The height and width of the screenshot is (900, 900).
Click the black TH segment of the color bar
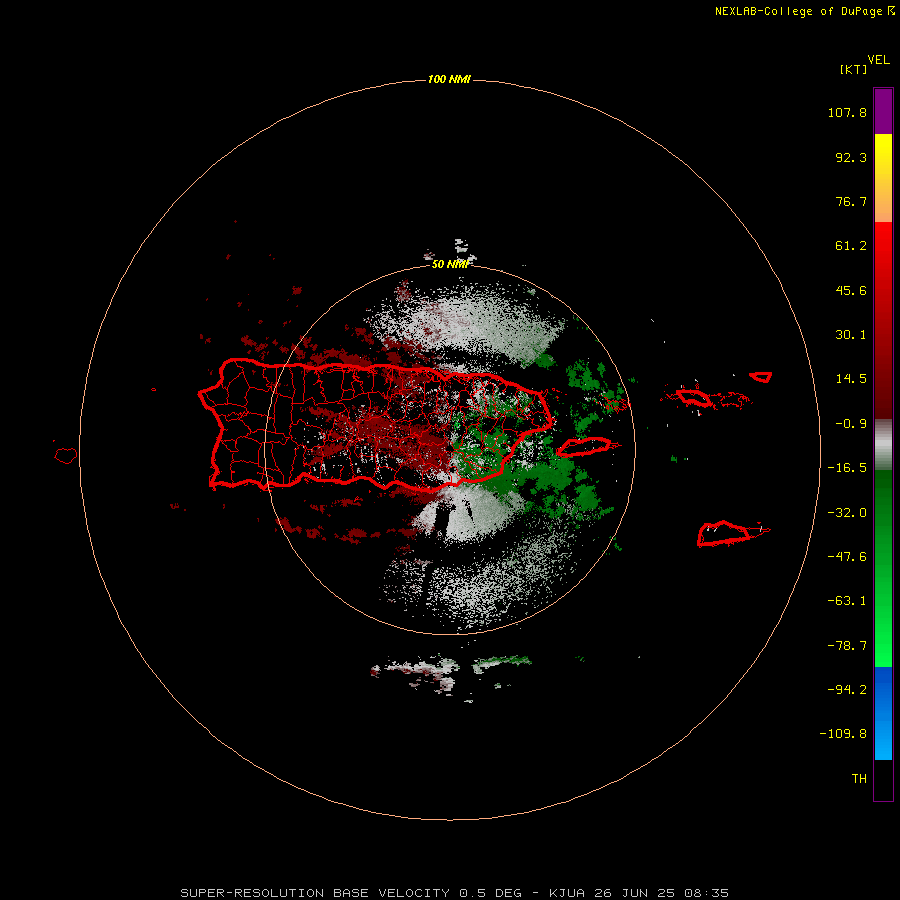pos(883,780)
